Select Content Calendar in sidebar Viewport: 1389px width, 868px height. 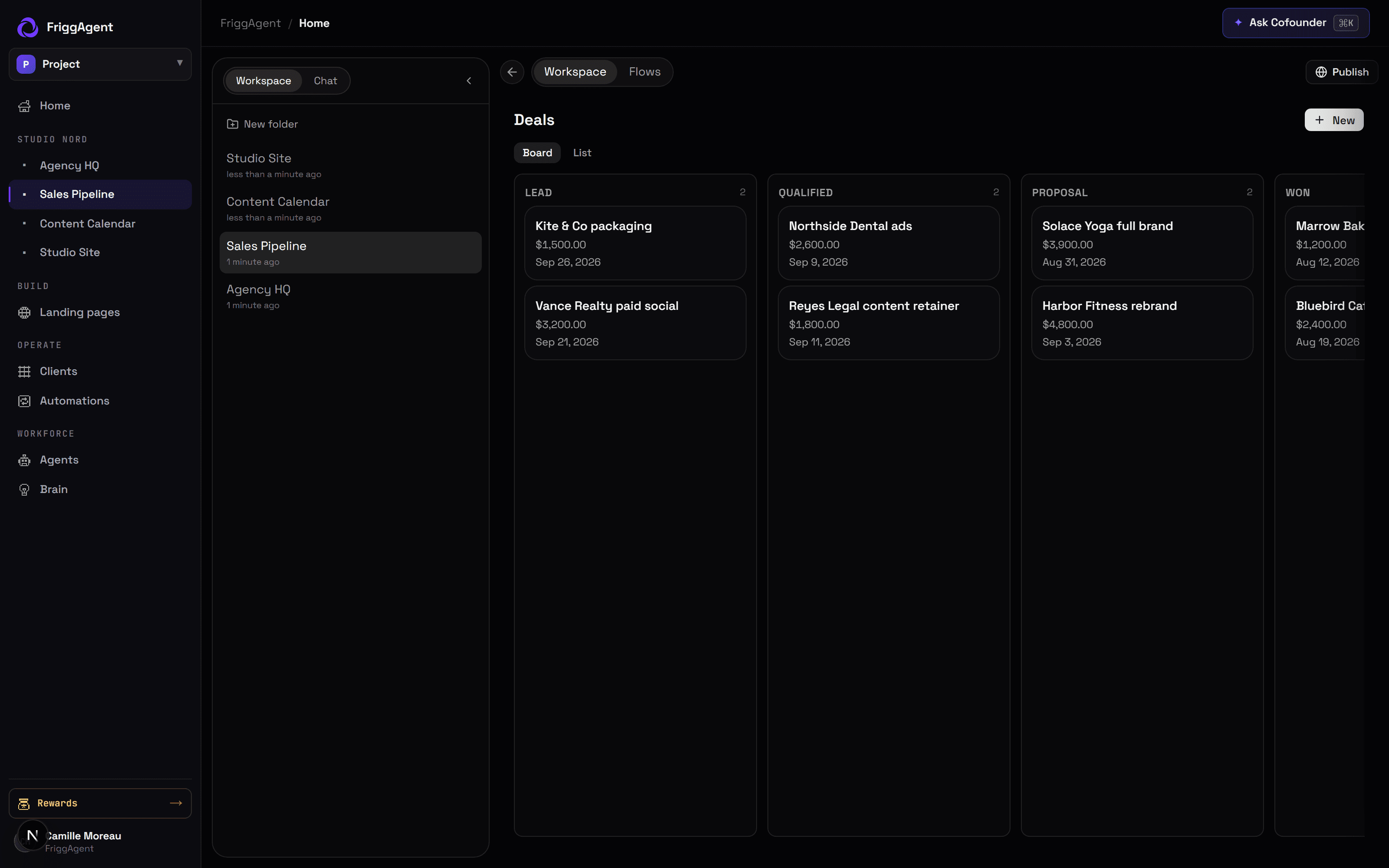tap(88, 224)
